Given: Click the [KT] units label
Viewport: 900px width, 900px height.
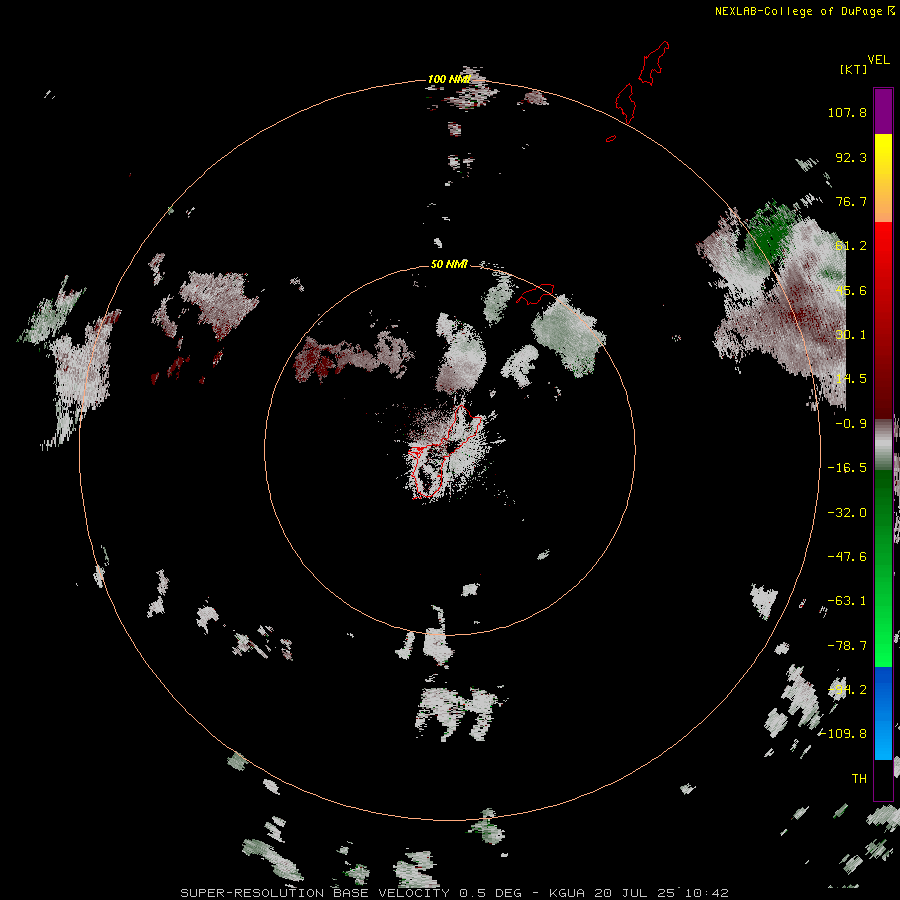Looking at the screenshot, I should 854,69.
